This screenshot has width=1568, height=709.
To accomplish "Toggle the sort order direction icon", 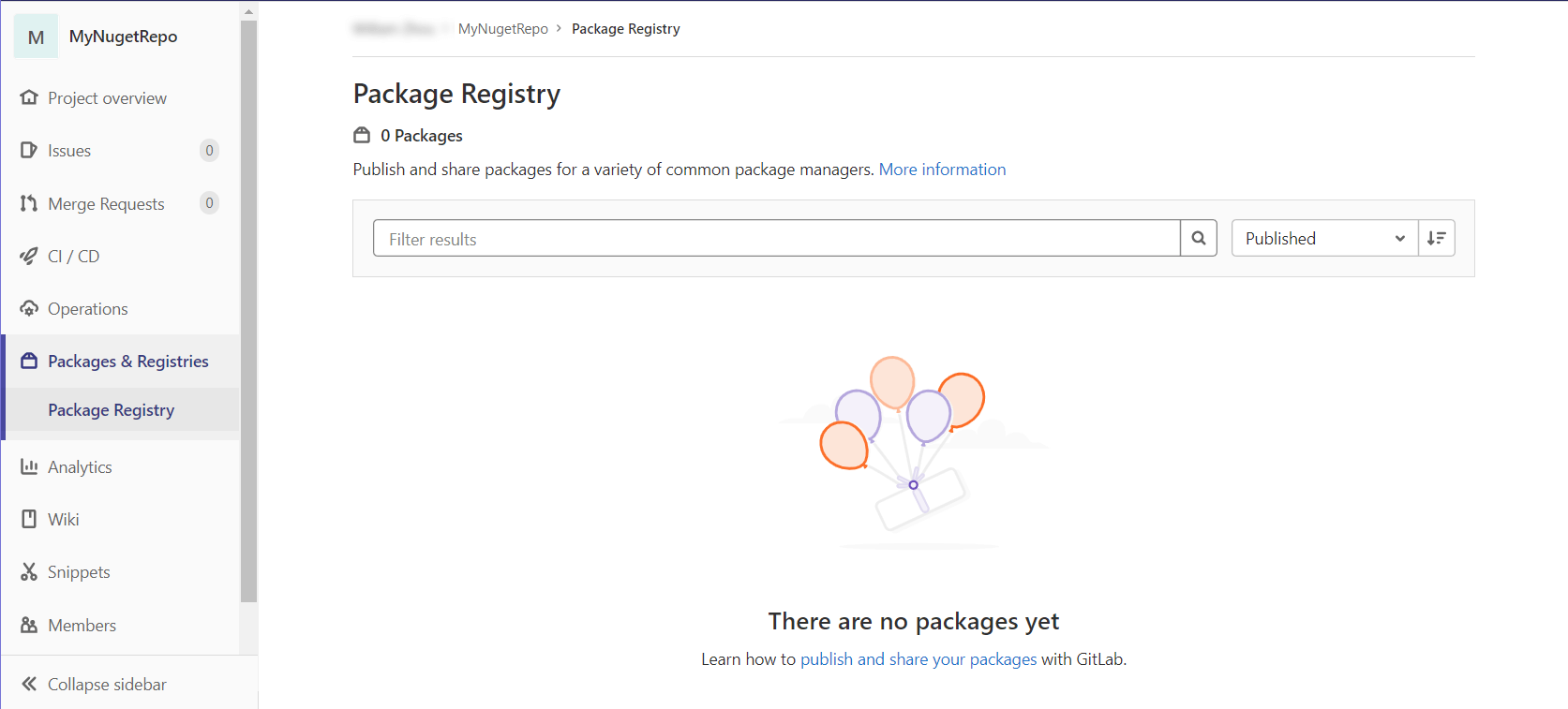I will (x=1437, y=238).
